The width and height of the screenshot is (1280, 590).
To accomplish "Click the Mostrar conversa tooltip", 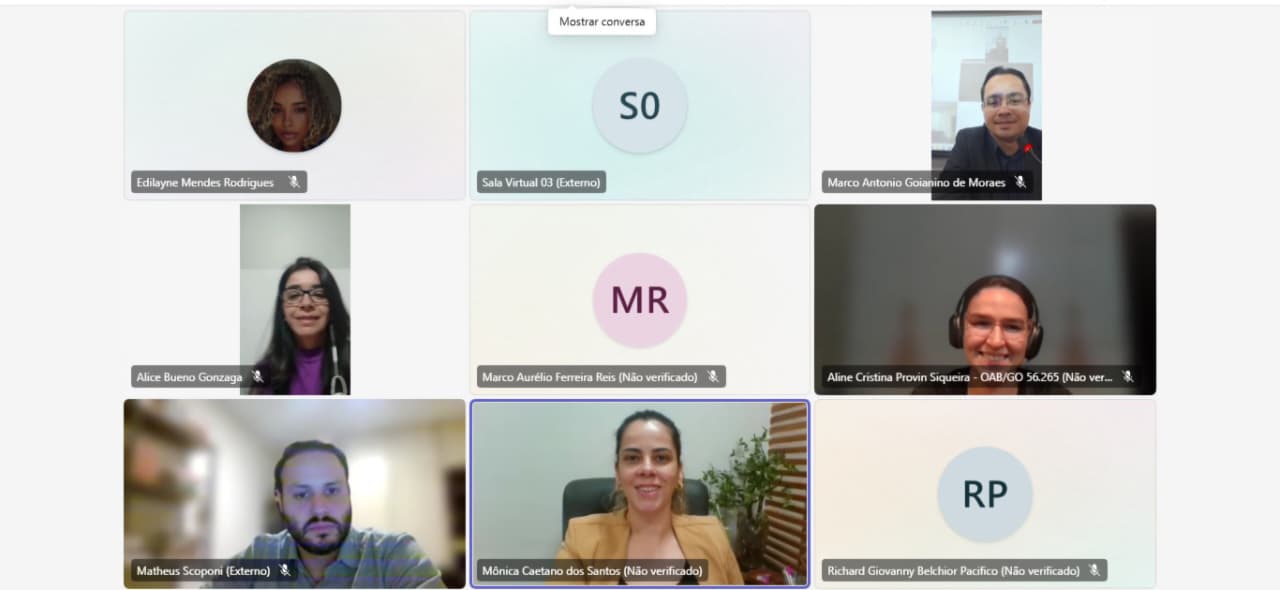I will [602, 21].
